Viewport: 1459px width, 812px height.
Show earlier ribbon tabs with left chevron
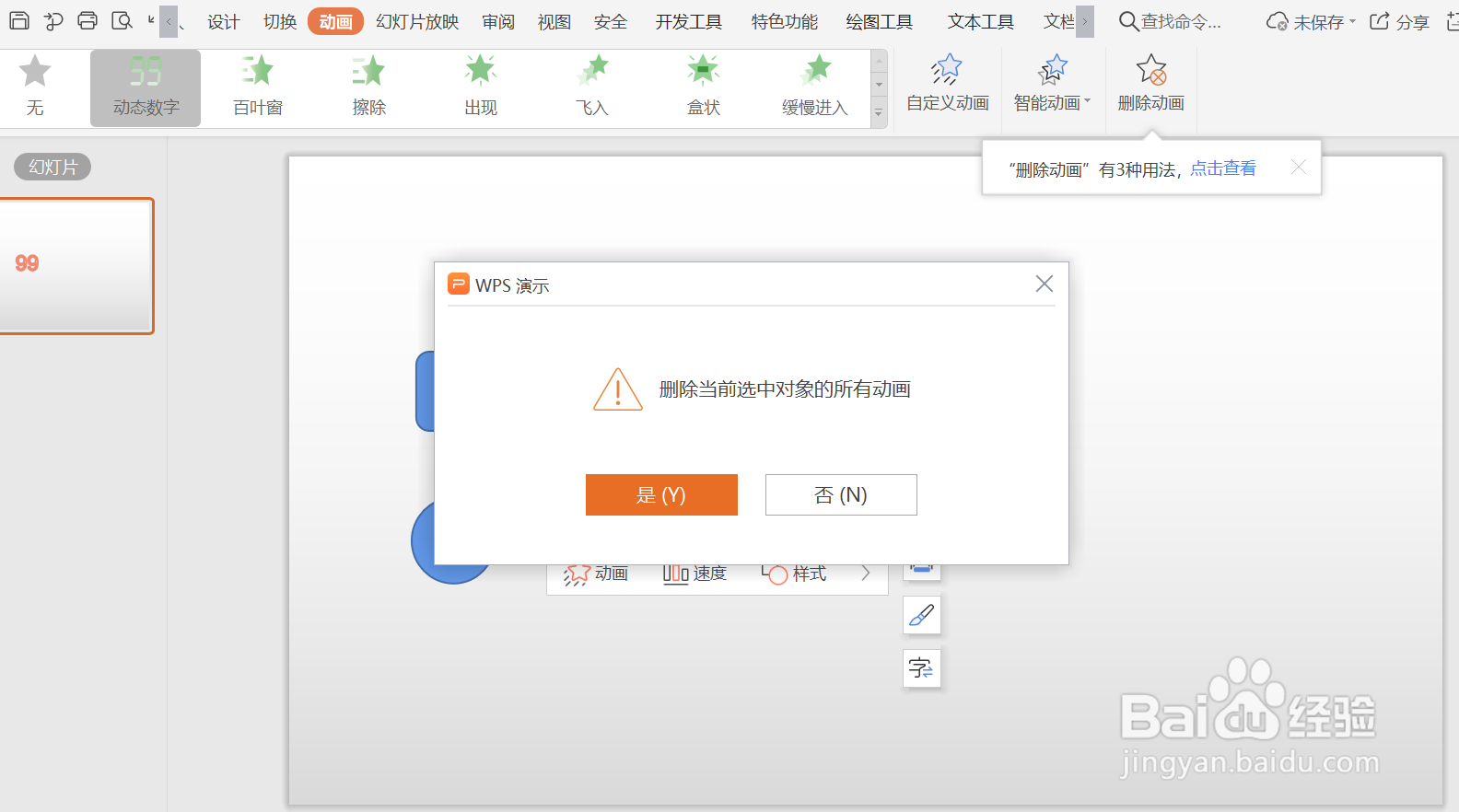[169, 21]
